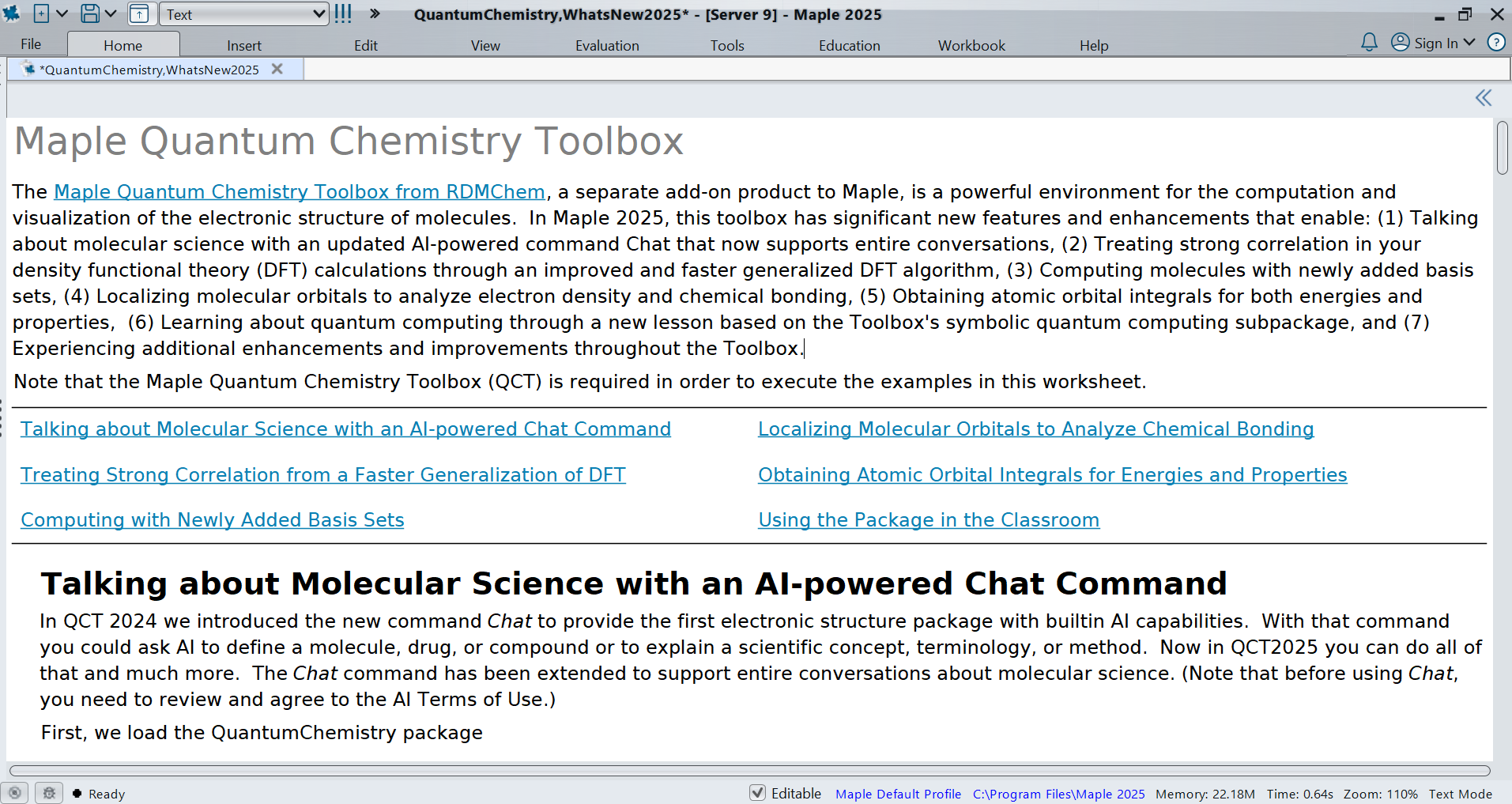1512x804 pixels.
Task: Save the worksheet with floppy disk icon
Action: tap(90, 13)
